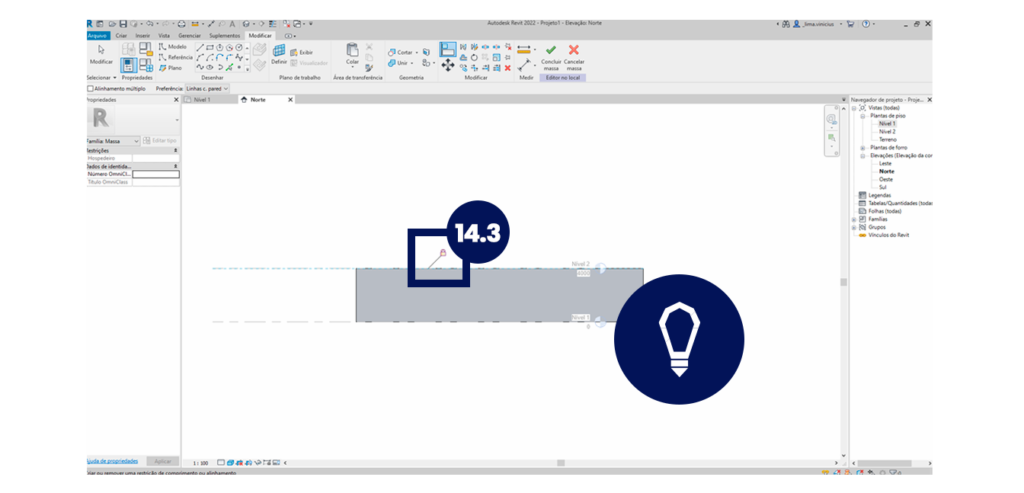Viewport: 1024px width, 493px height.
Task: Select the Rectangle draw tool
Action: (x=210, y=48)
